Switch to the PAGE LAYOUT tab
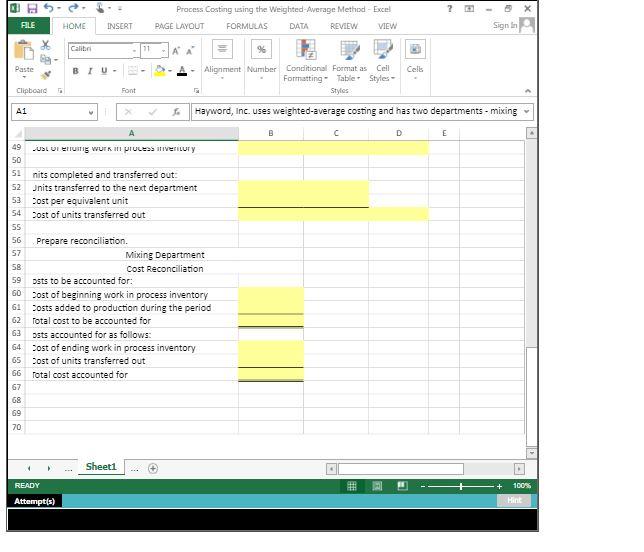The width and height of the screenshot is (644, 552). [179, 26]
